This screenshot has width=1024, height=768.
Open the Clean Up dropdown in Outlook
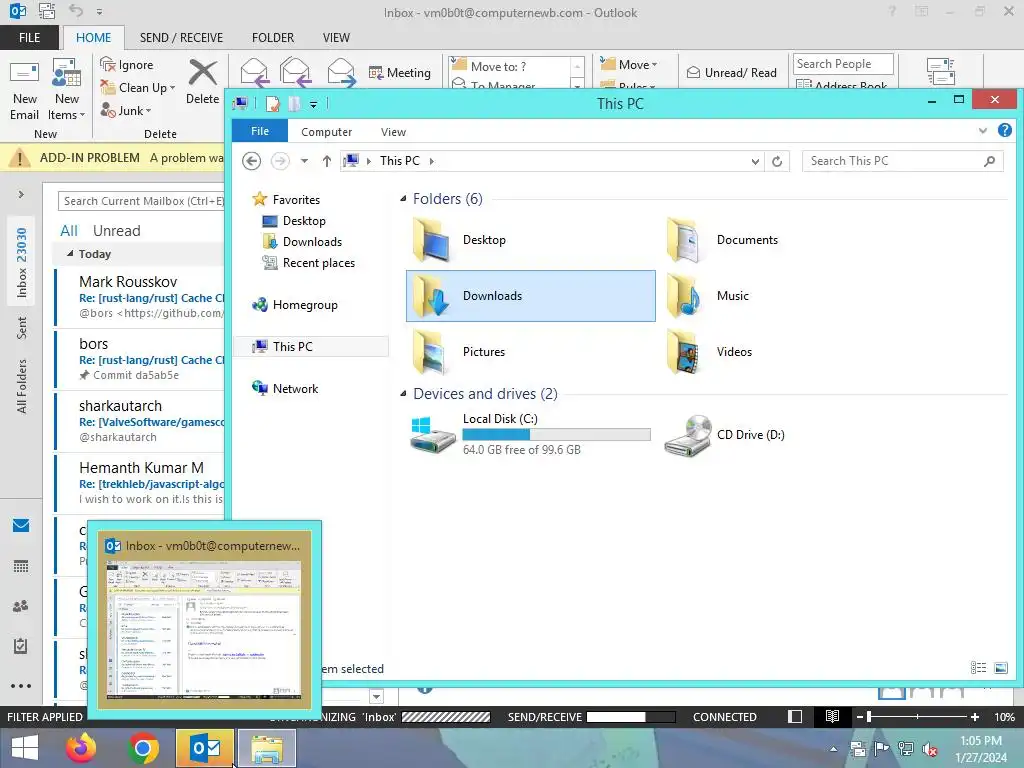pos(138,88)
